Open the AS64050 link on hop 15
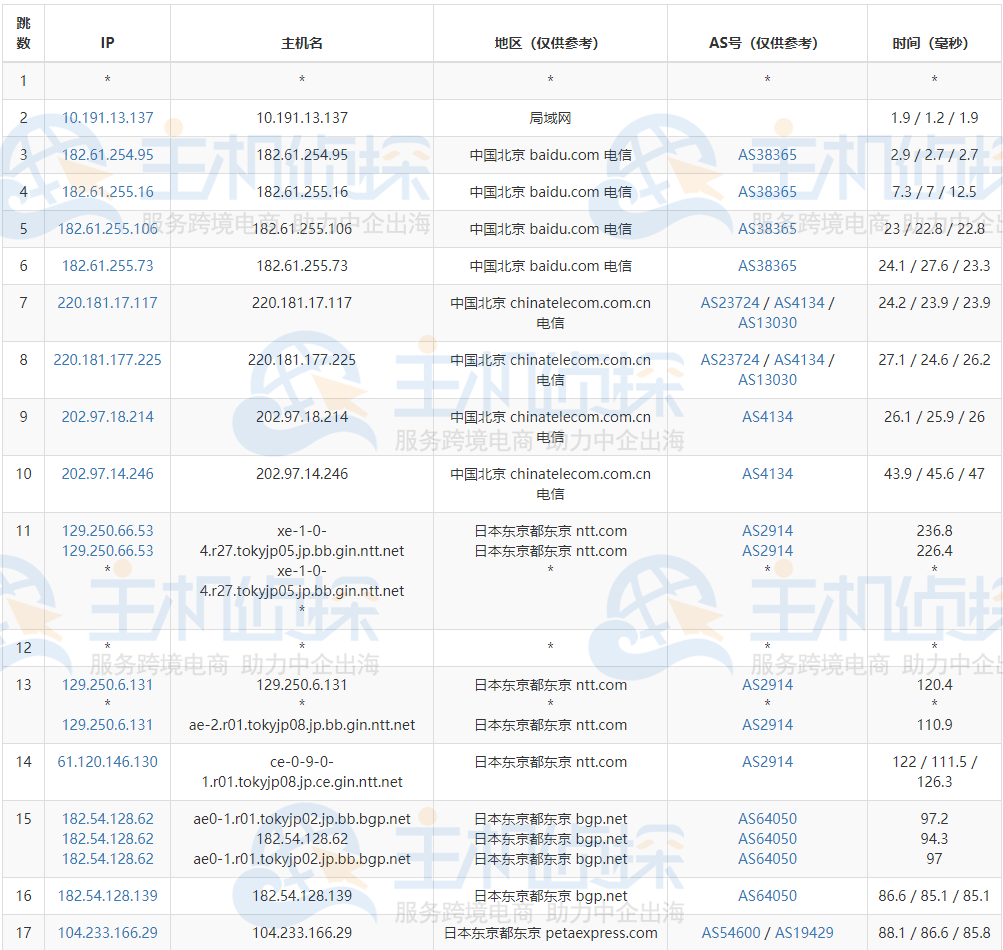This screenshot has height=950, width=1003. (767, 818)
